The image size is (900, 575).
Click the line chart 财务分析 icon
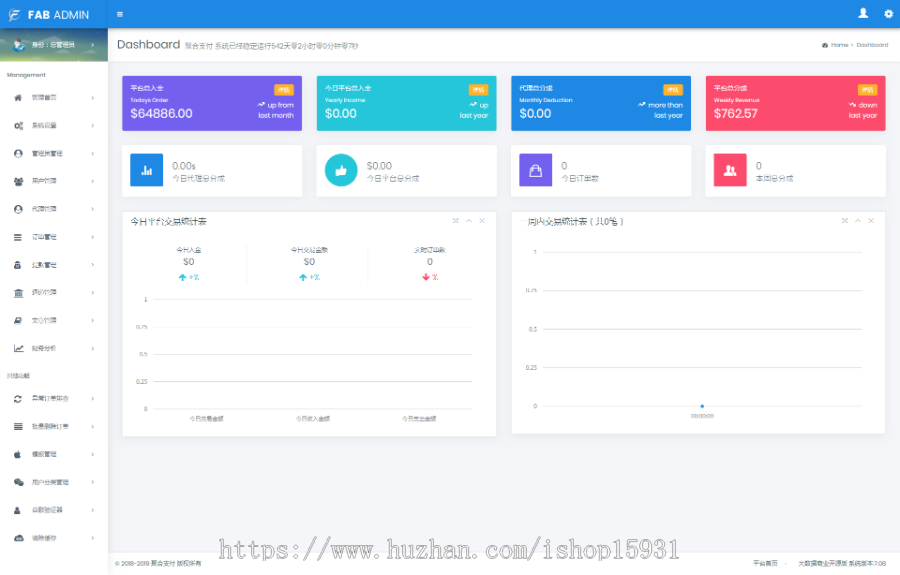[x=18, y=348]
